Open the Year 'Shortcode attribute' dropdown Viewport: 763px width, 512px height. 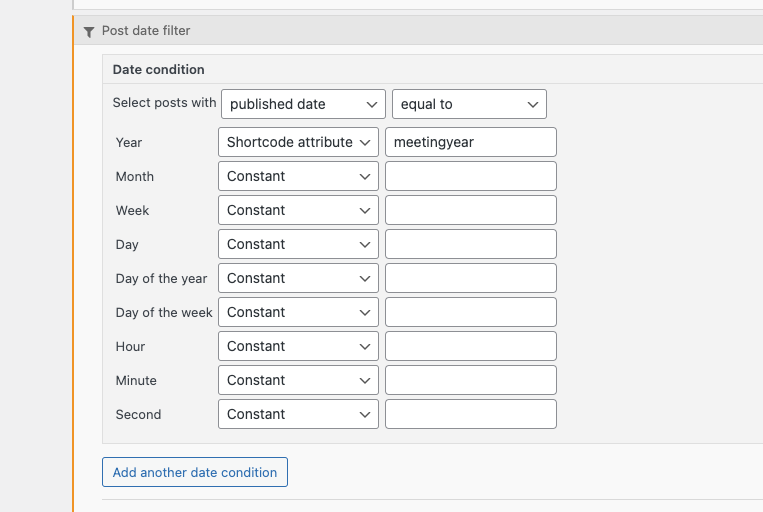tap(298, 142)
